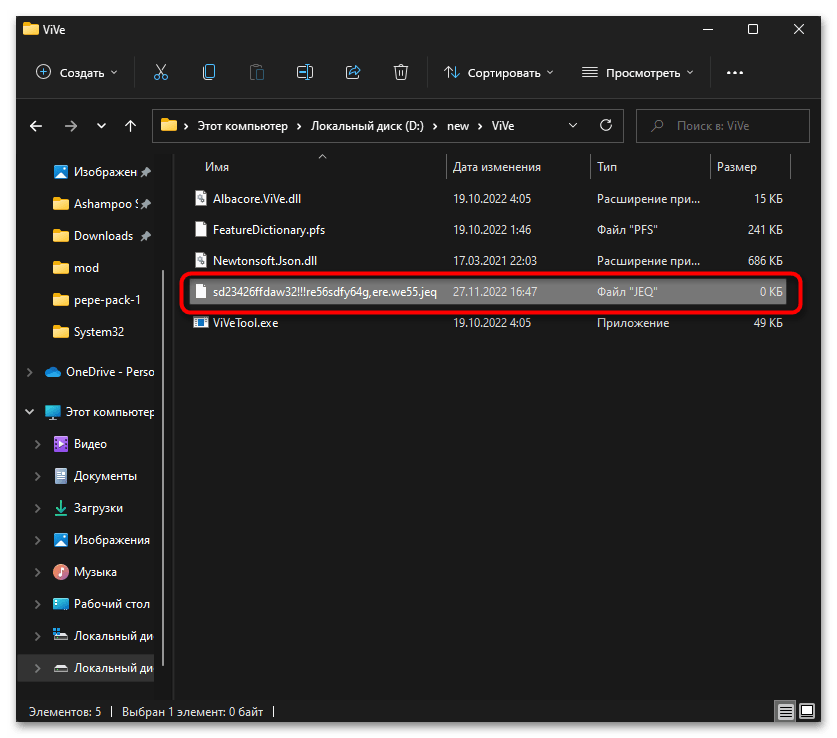Click the Copy icon in toolbar

click(208, 72)
